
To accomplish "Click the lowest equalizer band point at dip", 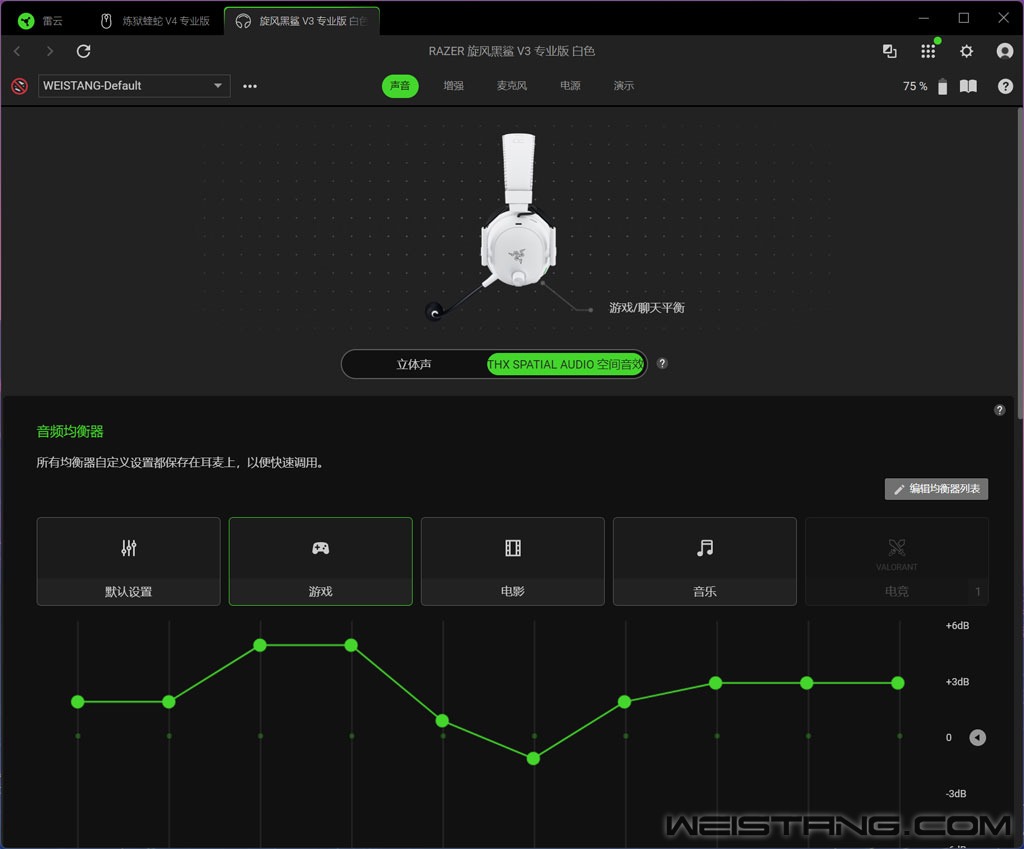I will [x=533, y=758].
